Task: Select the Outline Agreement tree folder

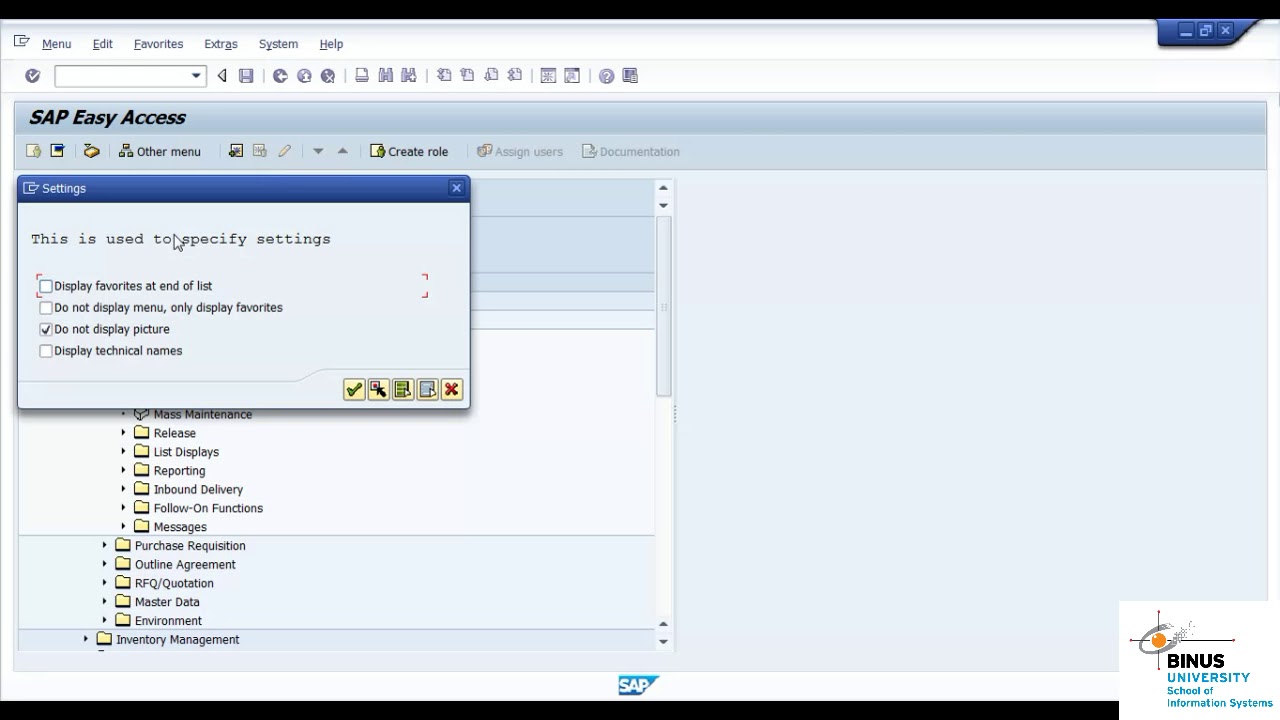Action: pos(185,564)
